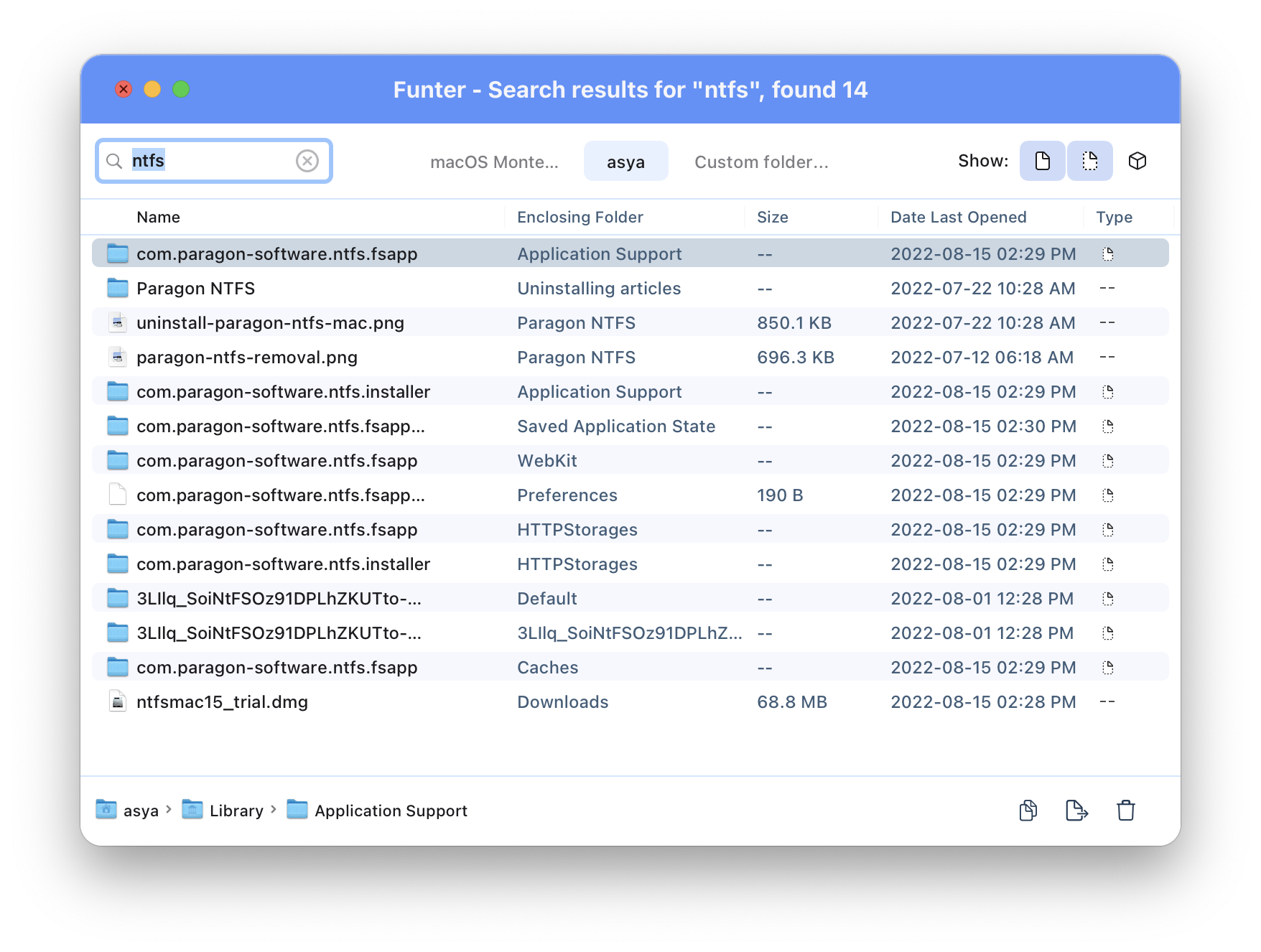Click 68.8 MB size value
Viewport: 1261px width, 952px height.
pos(792,702)
